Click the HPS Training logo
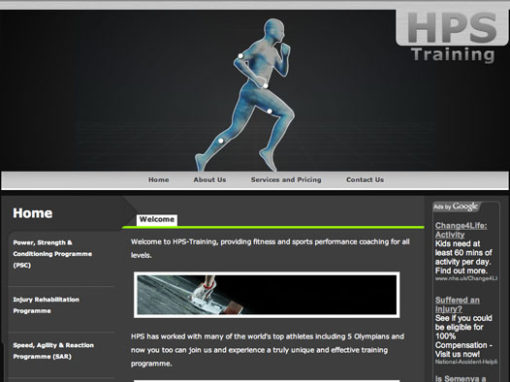Image resolution: width=510 pixels, height=382 pixels. [452, 37]
